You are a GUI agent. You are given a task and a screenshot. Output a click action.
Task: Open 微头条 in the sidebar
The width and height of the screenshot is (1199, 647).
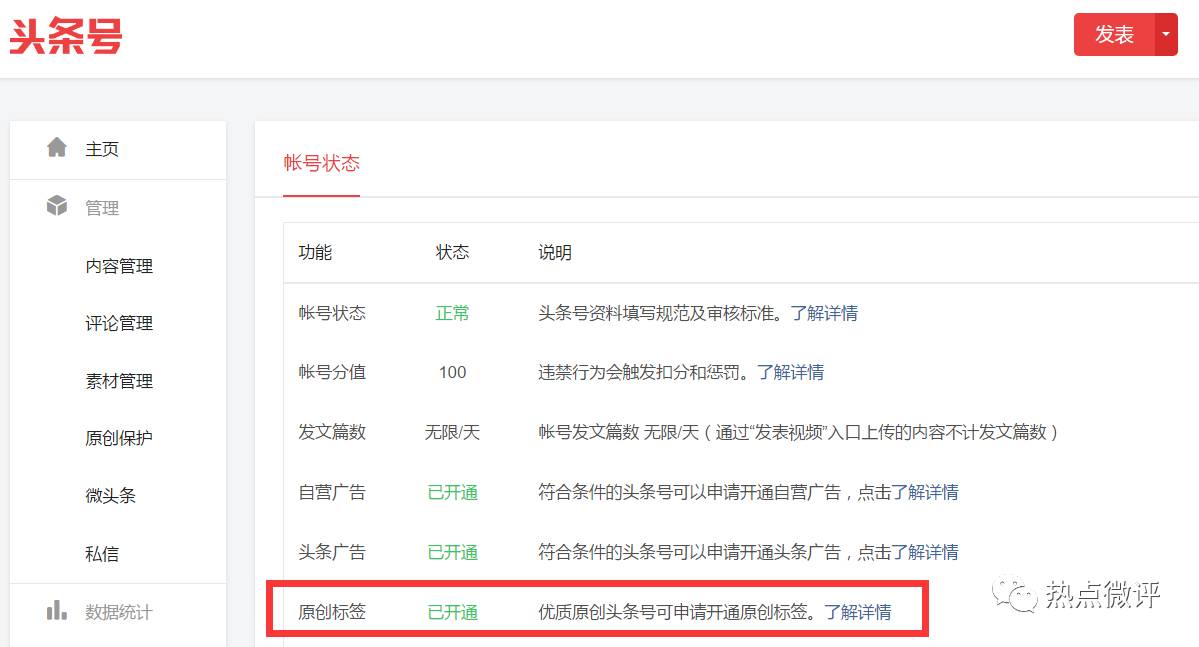[111, 496]
